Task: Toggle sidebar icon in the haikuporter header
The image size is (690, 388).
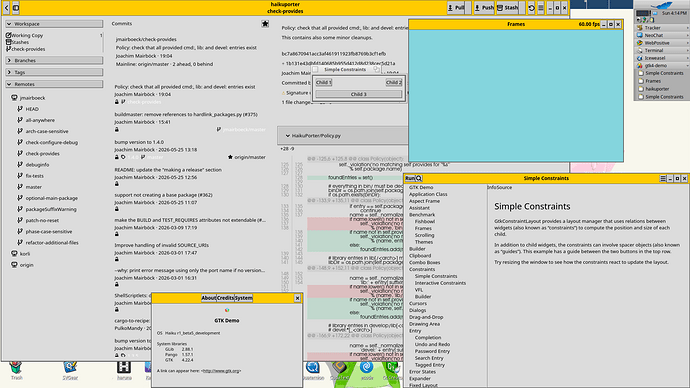Action: 16,7
